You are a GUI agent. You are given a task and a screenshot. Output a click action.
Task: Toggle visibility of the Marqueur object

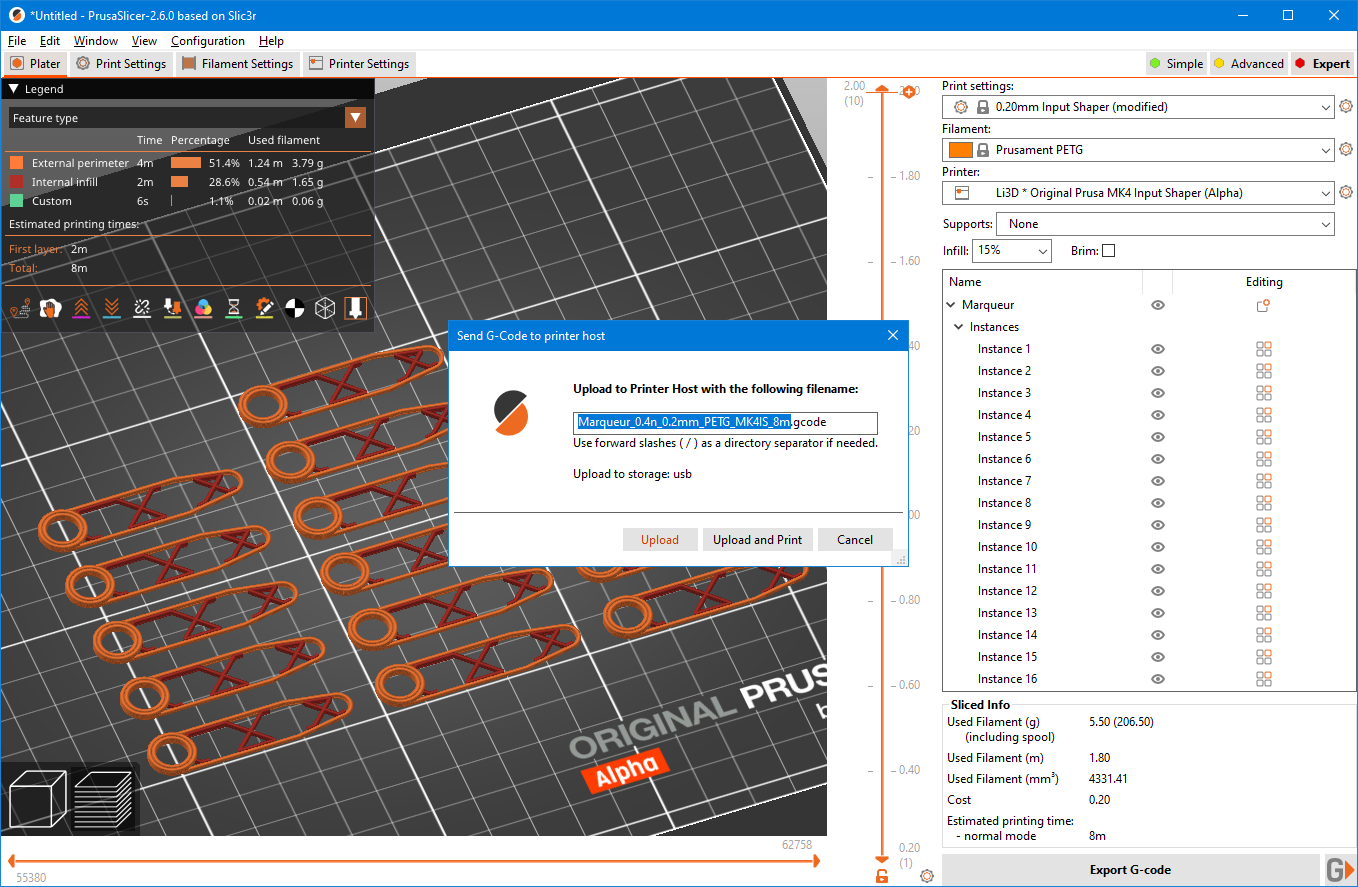click(1157, 305)
